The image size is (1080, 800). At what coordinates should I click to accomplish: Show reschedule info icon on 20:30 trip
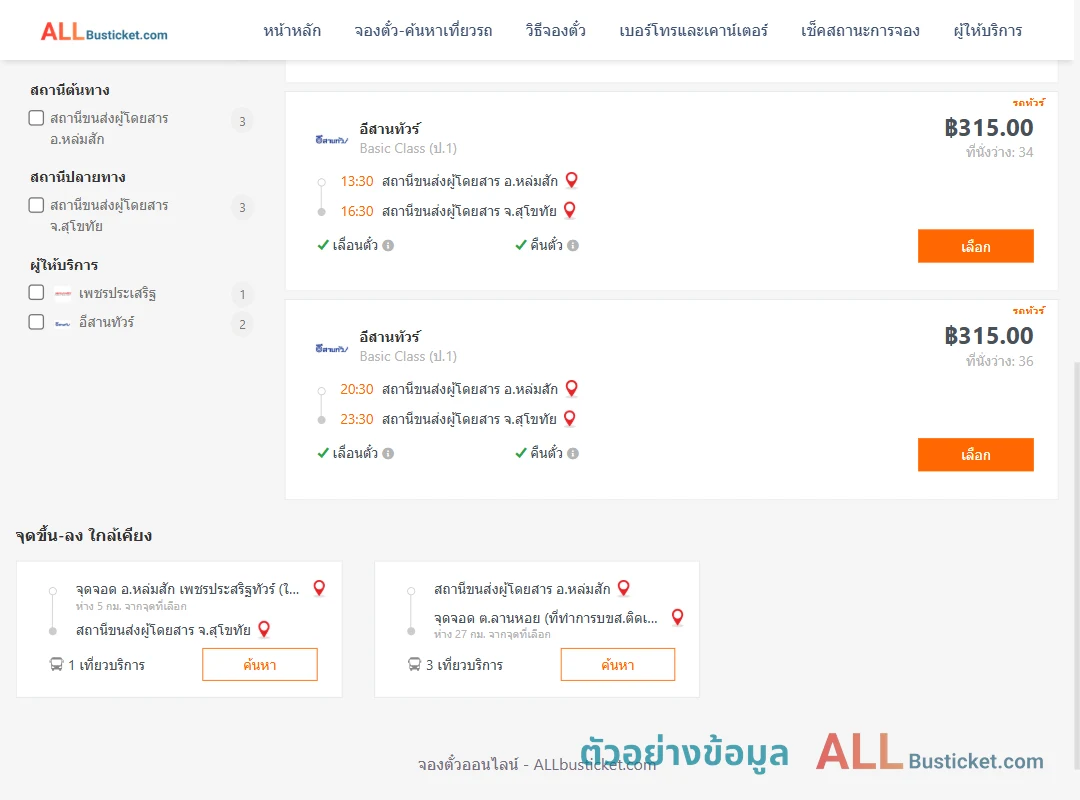(388, 453)
